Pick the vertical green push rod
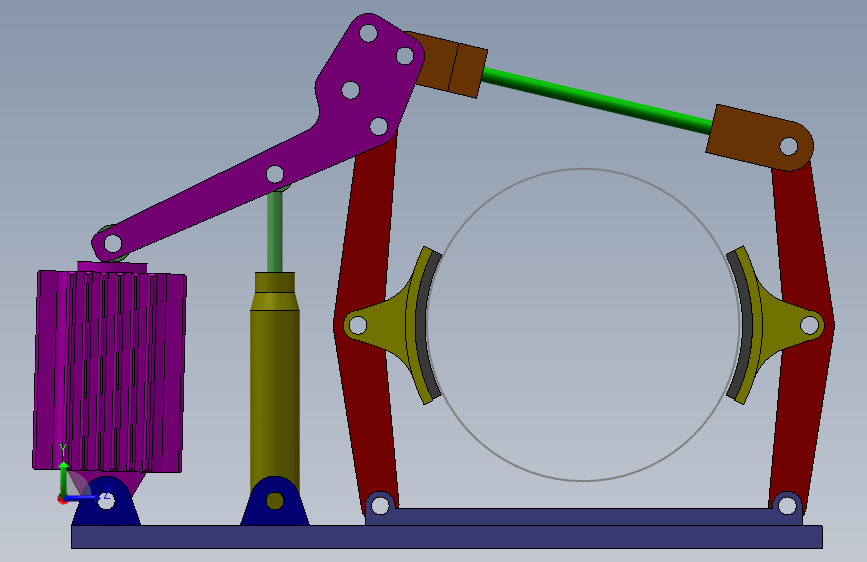Image resolution: width=867 pixels, height=562 pixels. (275, 231)
